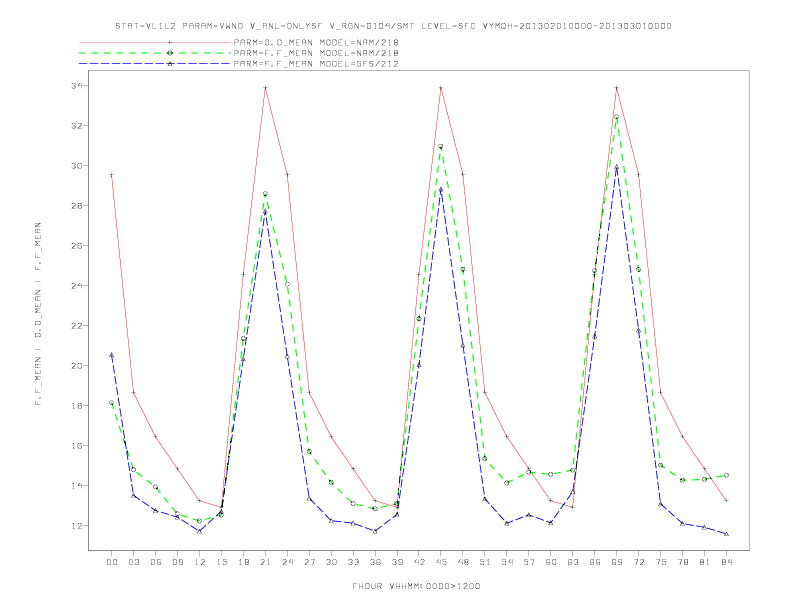Click y-axis tick label 32
The width and height of the screenshot is (792, 612).
coord(77,126)
